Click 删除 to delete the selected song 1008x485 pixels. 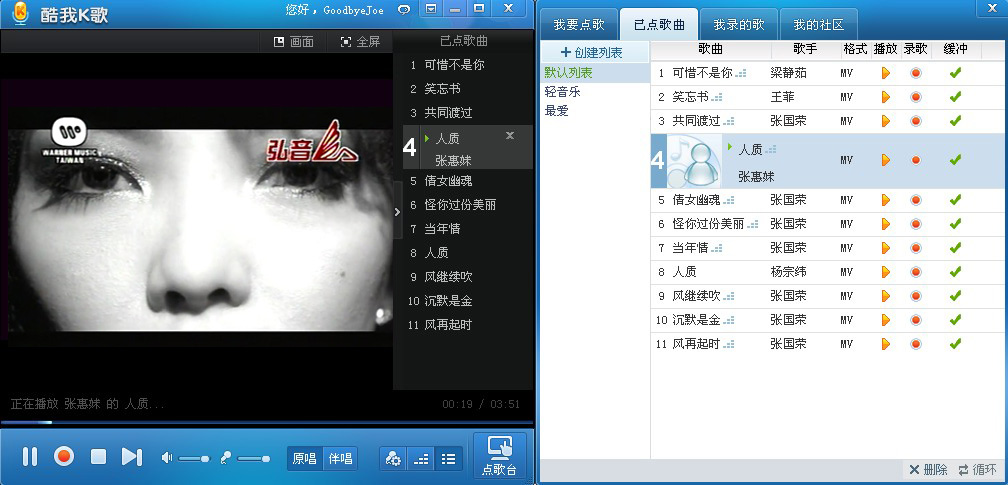[x=928, y=470]
